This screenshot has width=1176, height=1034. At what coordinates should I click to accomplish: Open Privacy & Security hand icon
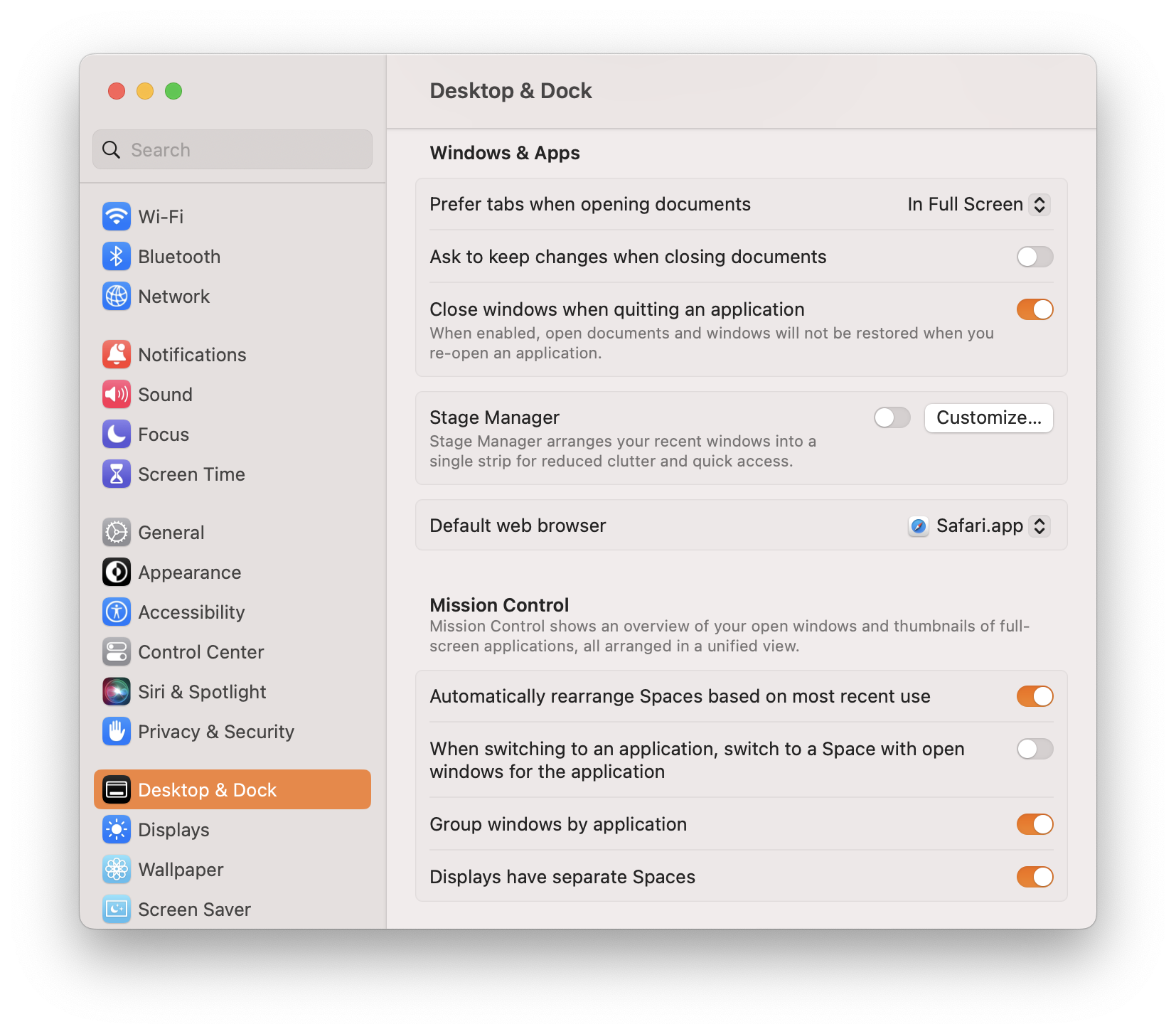coord(116,732)
